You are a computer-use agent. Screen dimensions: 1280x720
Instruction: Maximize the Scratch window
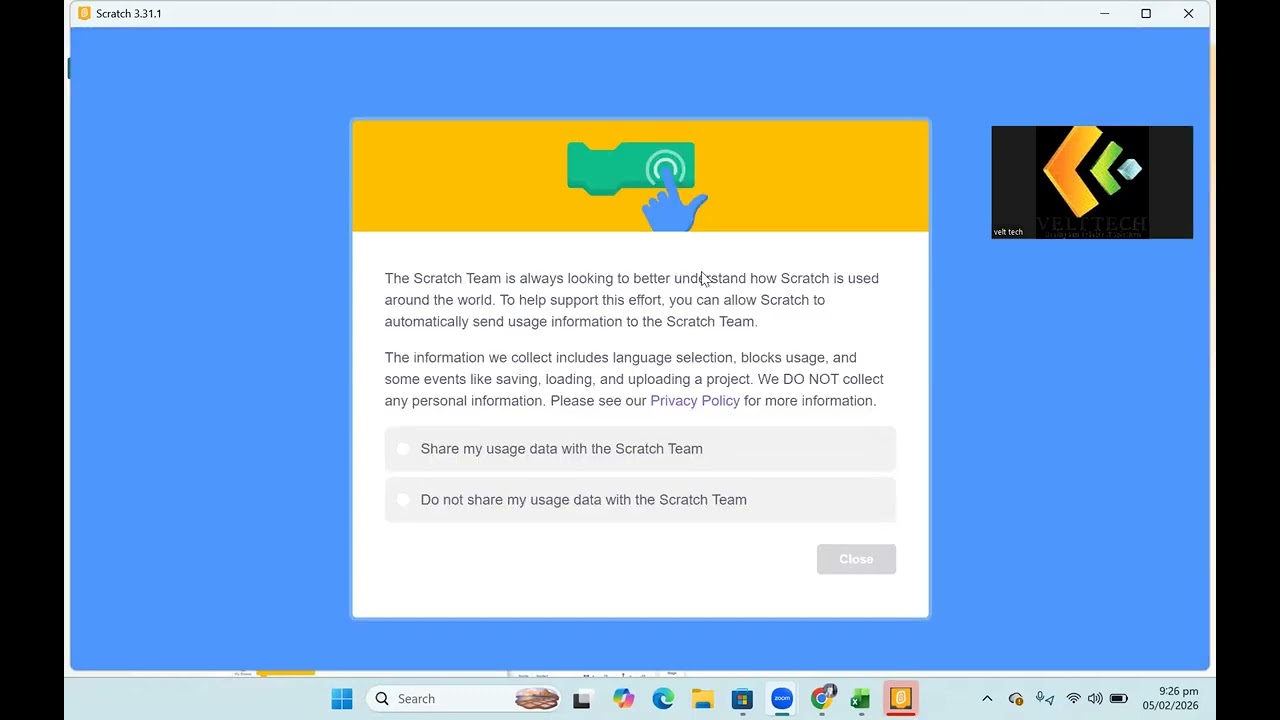pos(1146,13)
